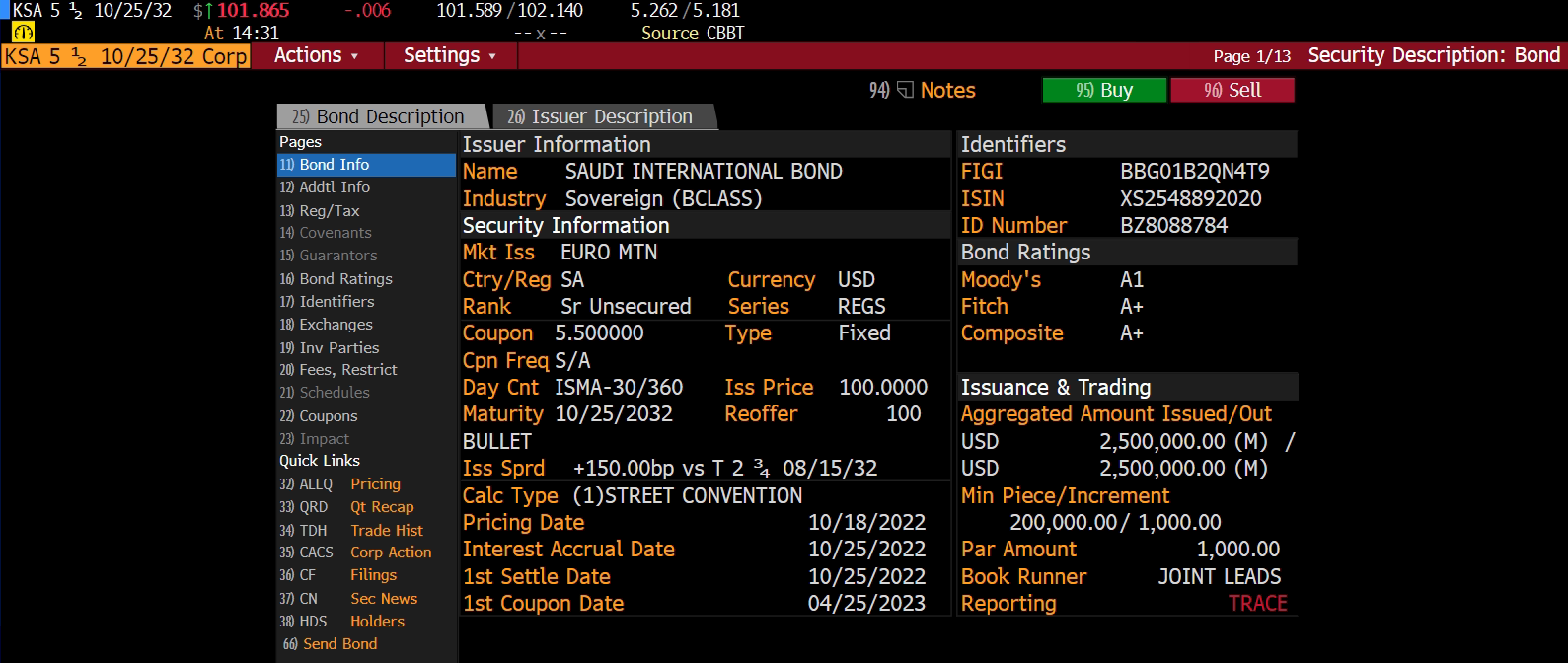Click the green Buy button

(x=1104, y=90)
